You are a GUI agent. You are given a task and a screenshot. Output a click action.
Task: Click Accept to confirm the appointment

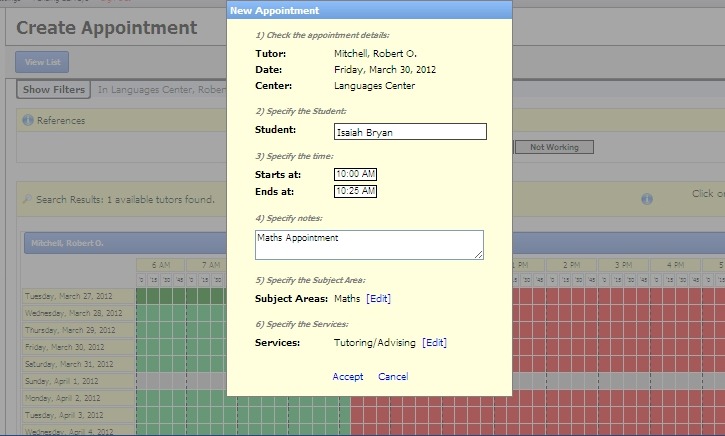[x=348, y=376]
